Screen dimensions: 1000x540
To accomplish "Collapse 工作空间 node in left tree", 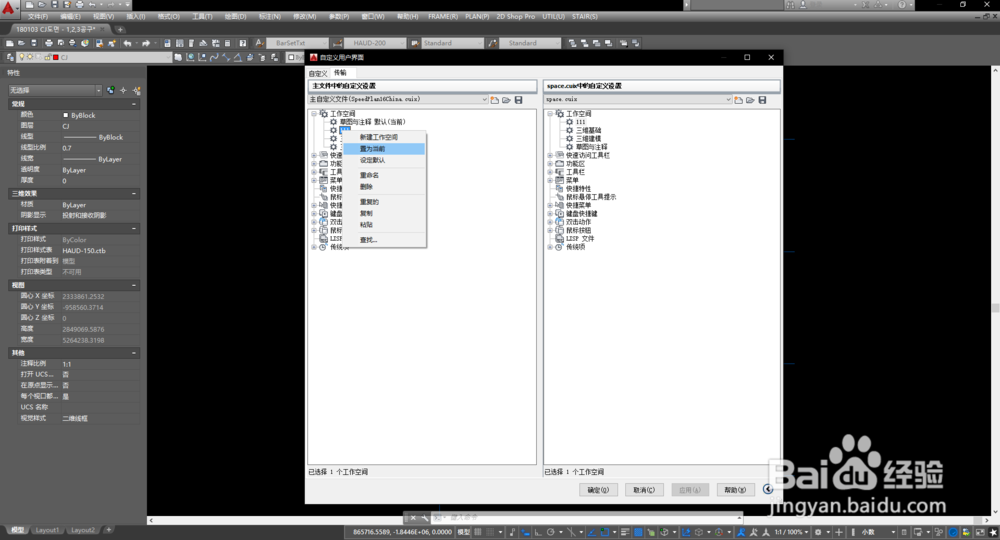I will pos(314,113).
